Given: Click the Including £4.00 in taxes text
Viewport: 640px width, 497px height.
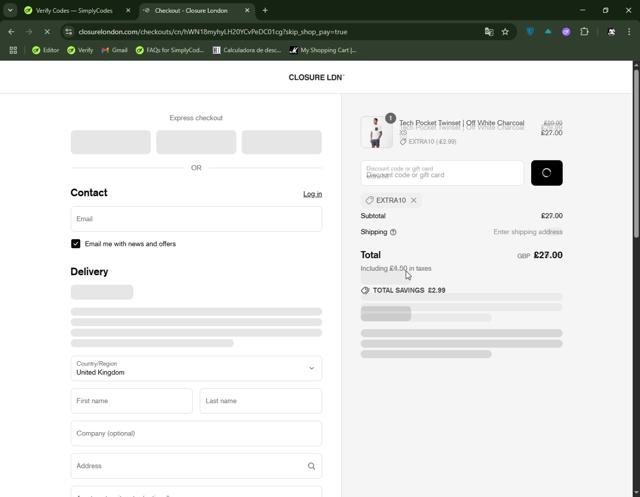Looking at the screenshot, I should tap(396, 268).
